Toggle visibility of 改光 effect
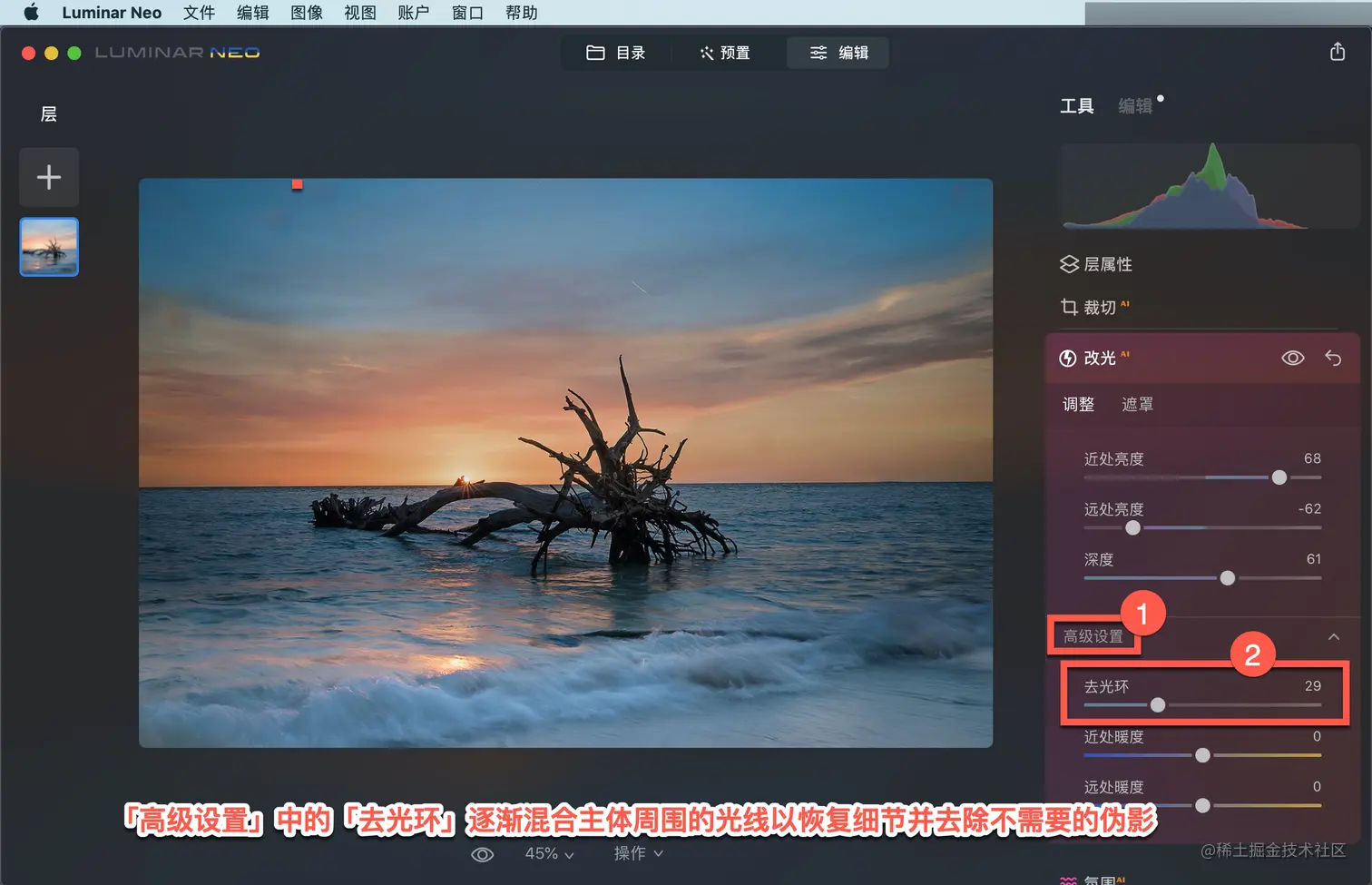The image size is (1372, 885). [x=1293, y=358]
